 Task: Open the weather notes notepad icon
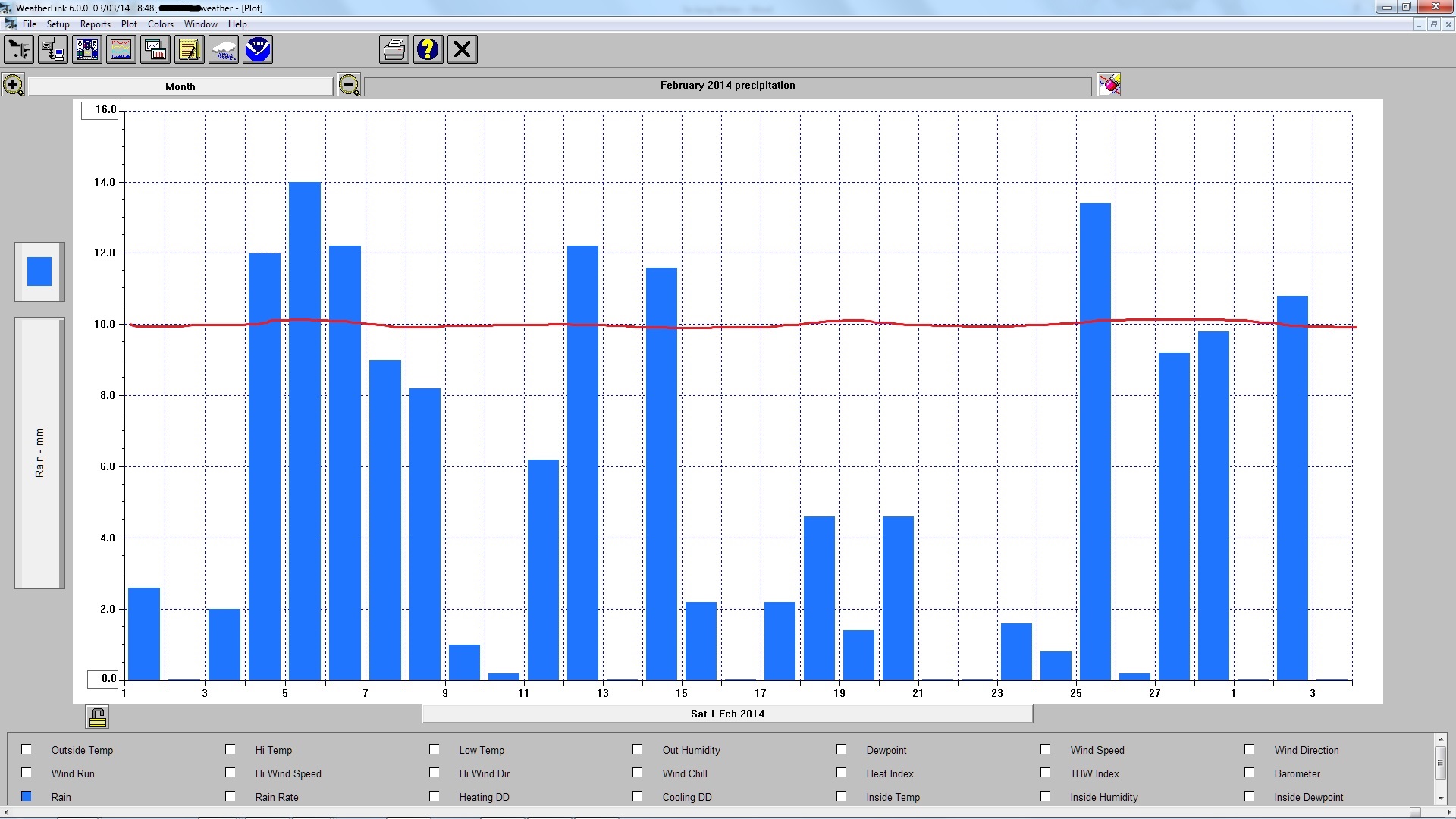(x=190, y=50)
